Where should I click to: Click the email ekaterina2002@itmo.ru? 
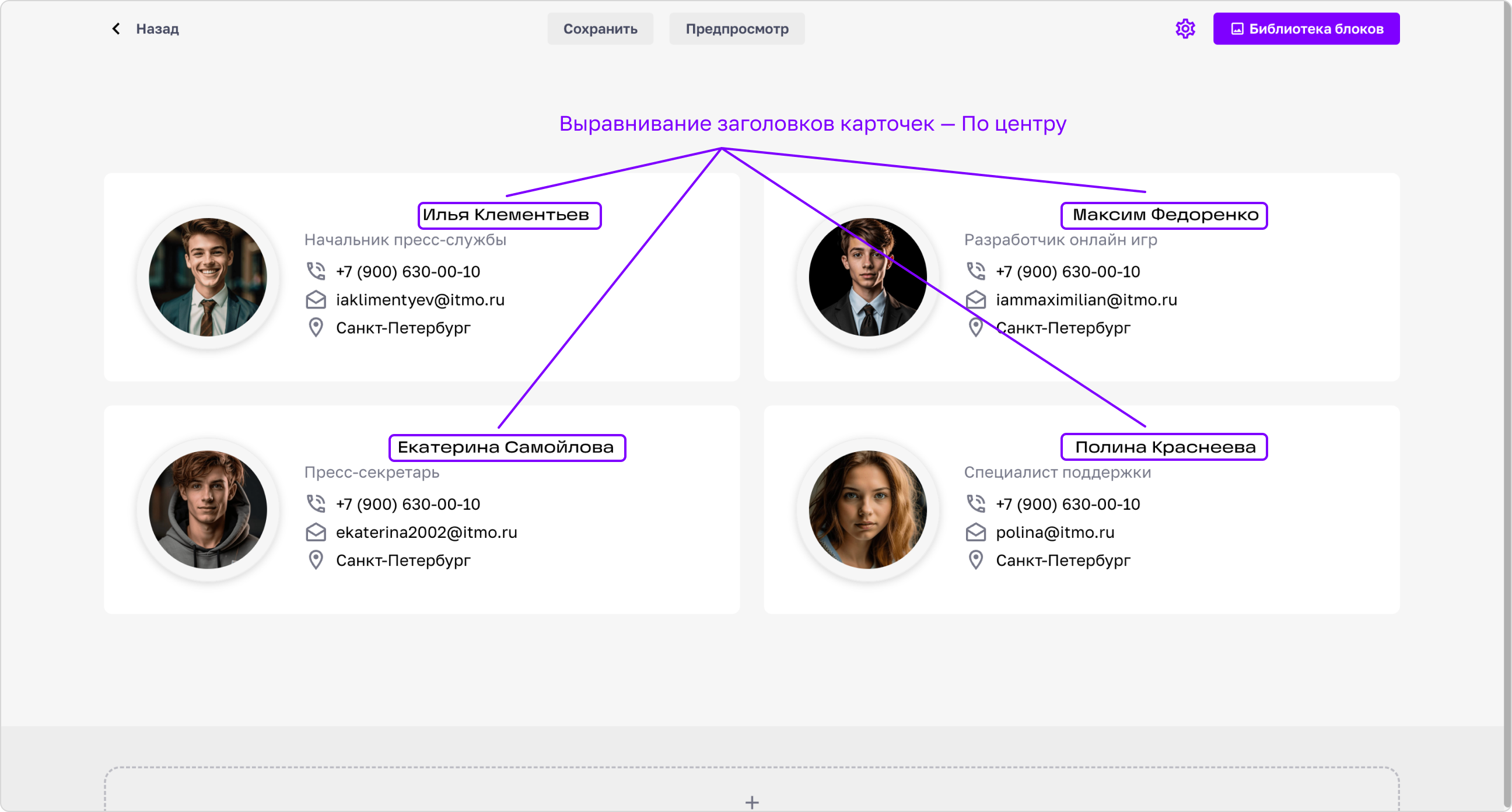click(427, 532)
